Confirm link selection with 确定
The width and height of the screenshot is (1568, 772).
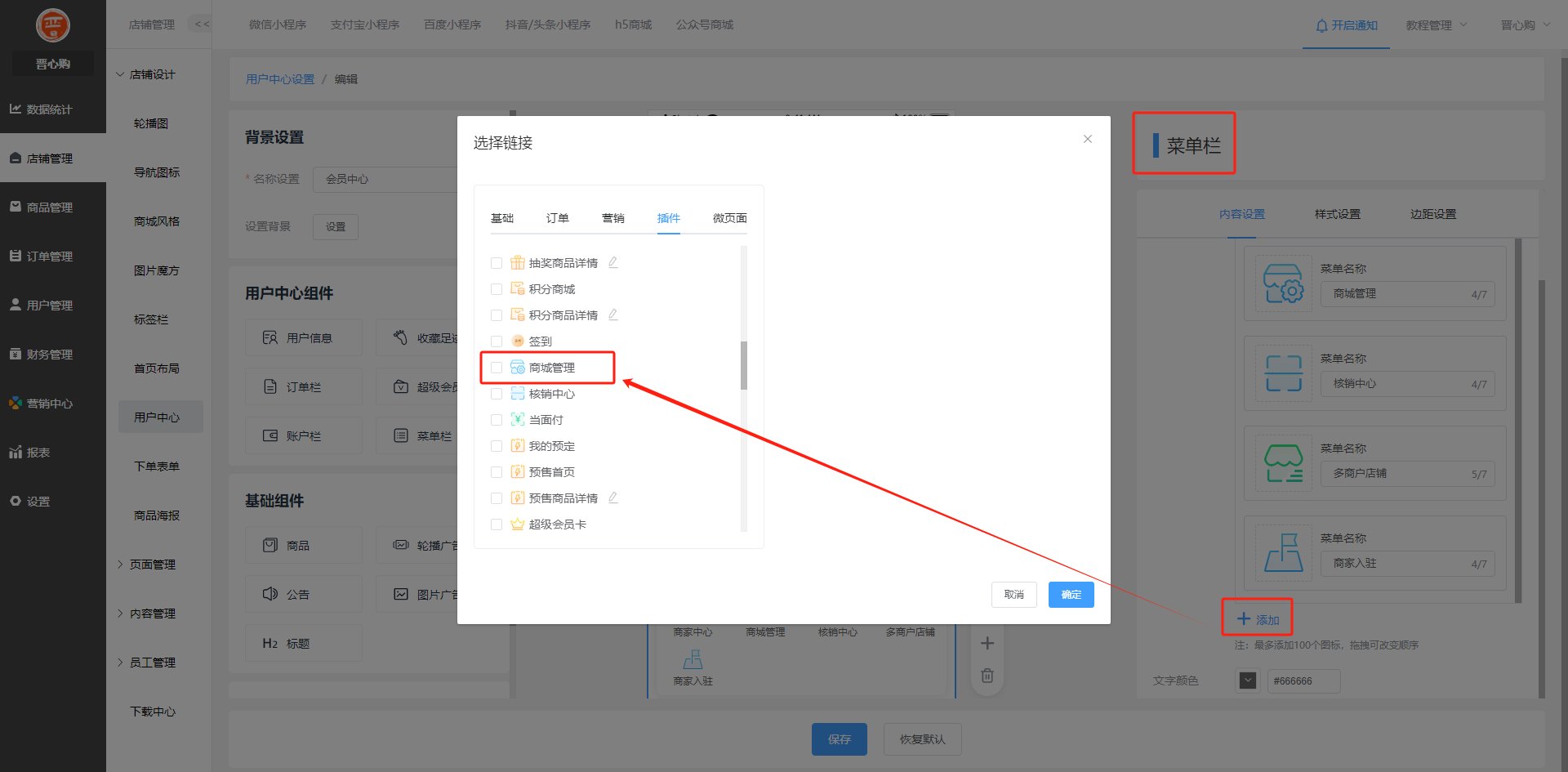pos(1071,595)
